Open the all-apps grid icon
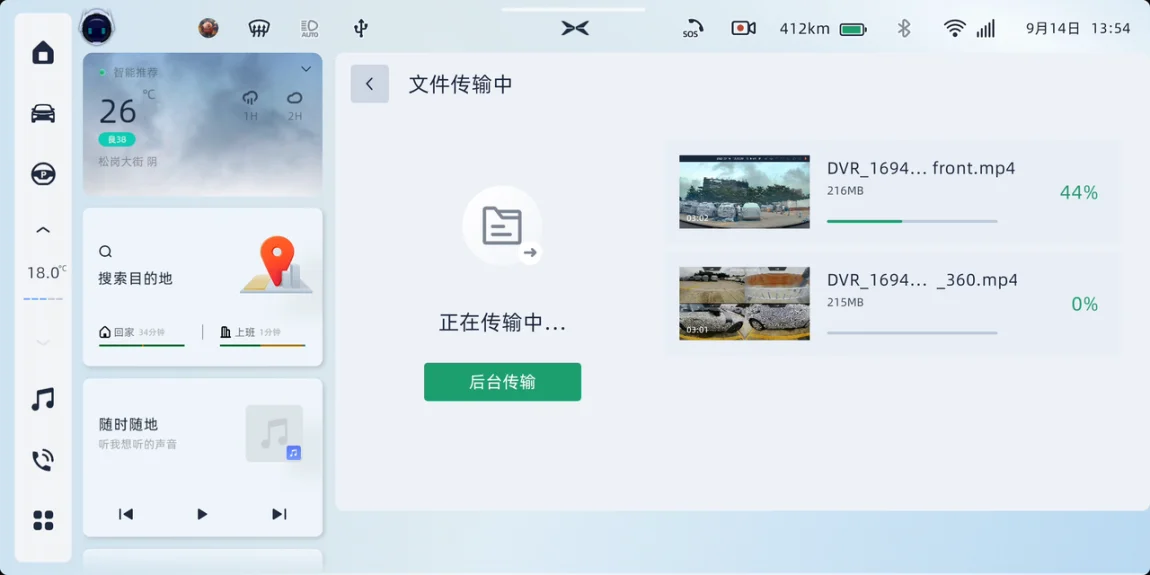The image size is (1150, 575). (x=43, y=520)
